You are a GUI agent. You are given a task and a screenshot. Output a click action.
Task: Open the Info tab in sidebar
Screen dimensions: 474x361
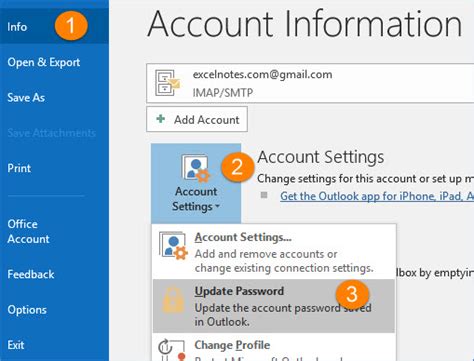point(54,26)
